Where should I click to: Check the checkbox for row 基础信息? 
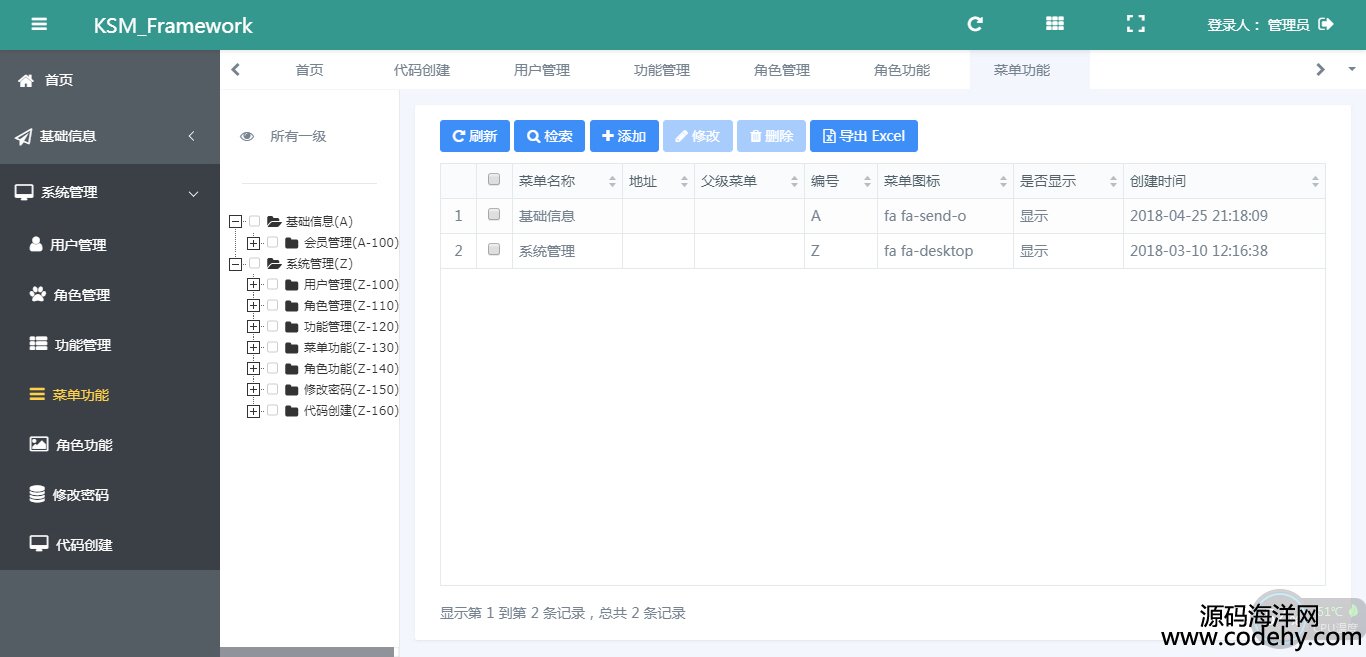point(494,214)
